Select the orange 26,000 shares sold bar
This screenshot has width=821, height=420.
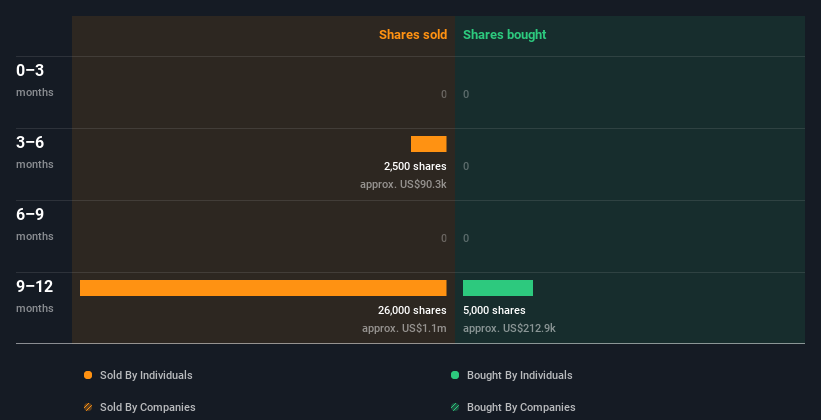click(263, 288)
